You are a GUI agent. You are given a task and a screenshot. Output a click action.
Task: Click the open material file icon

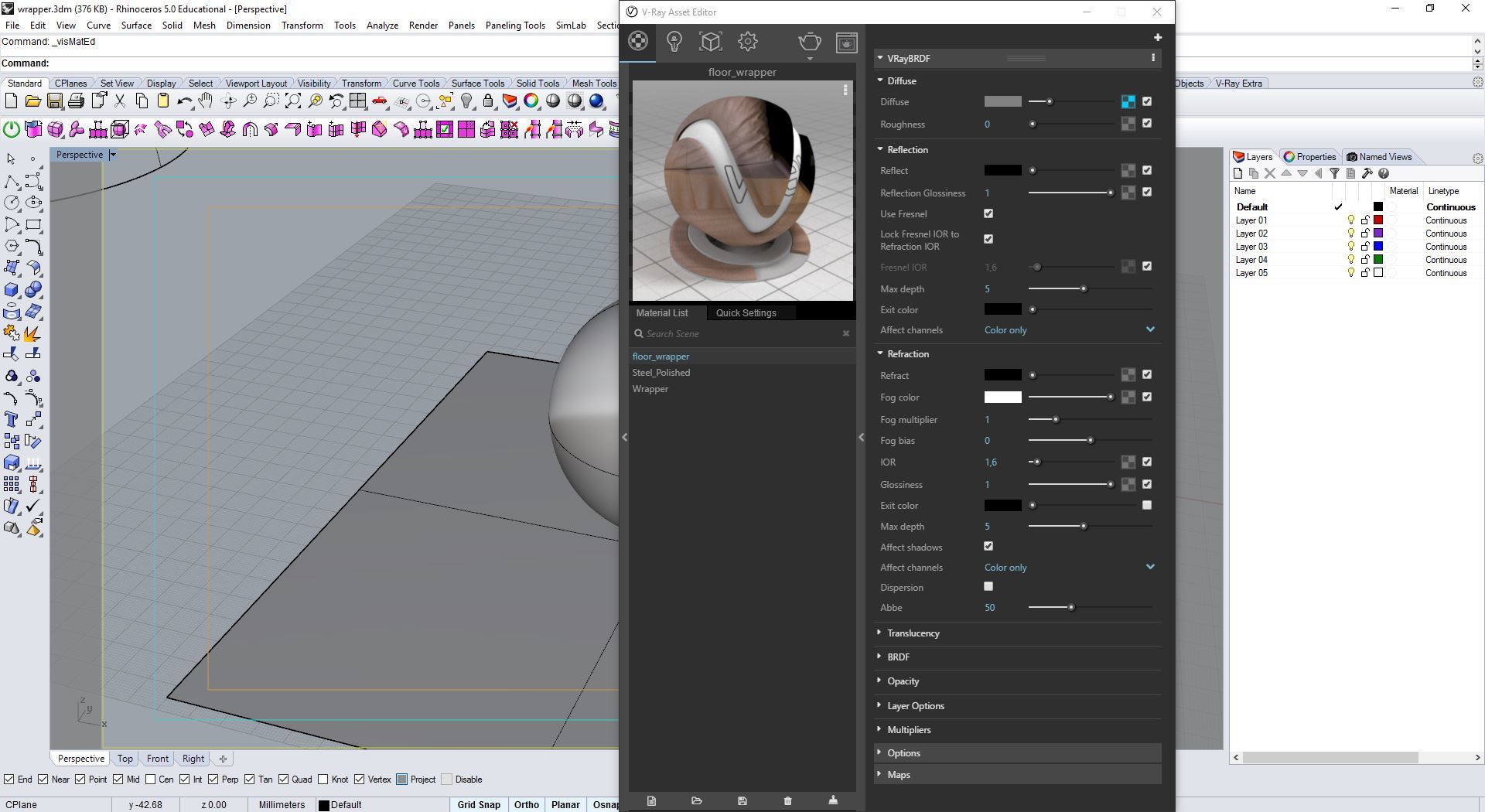[x=697, y=801]
